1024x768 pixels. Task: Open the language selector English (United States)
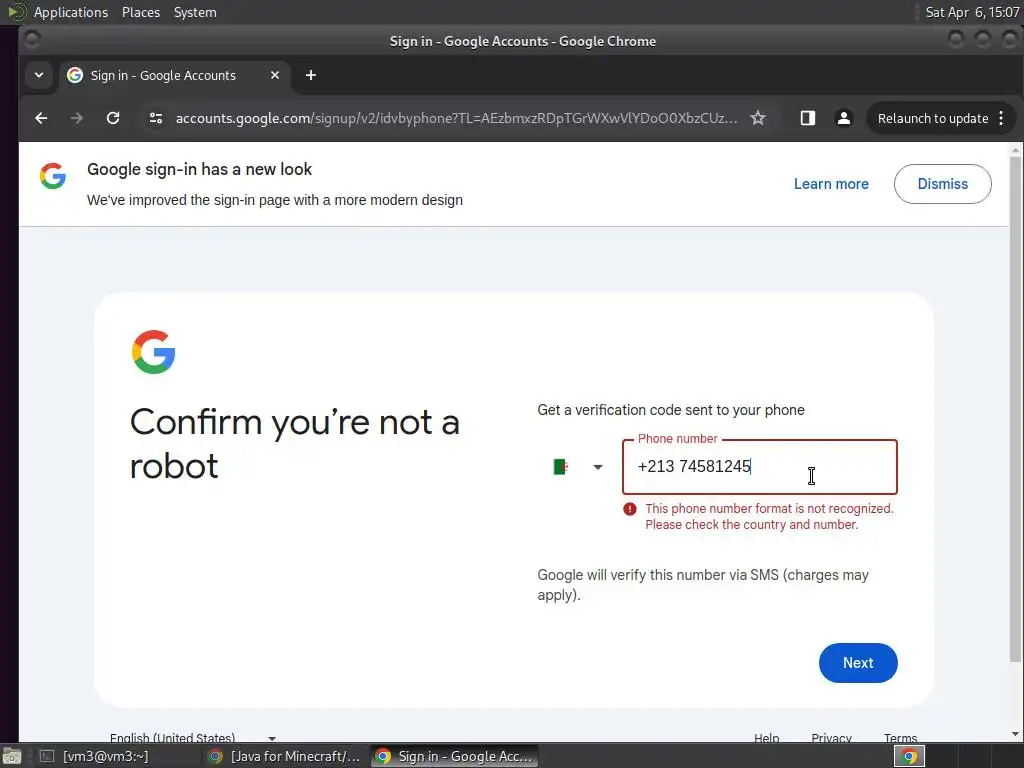click(x=193, y=738)
